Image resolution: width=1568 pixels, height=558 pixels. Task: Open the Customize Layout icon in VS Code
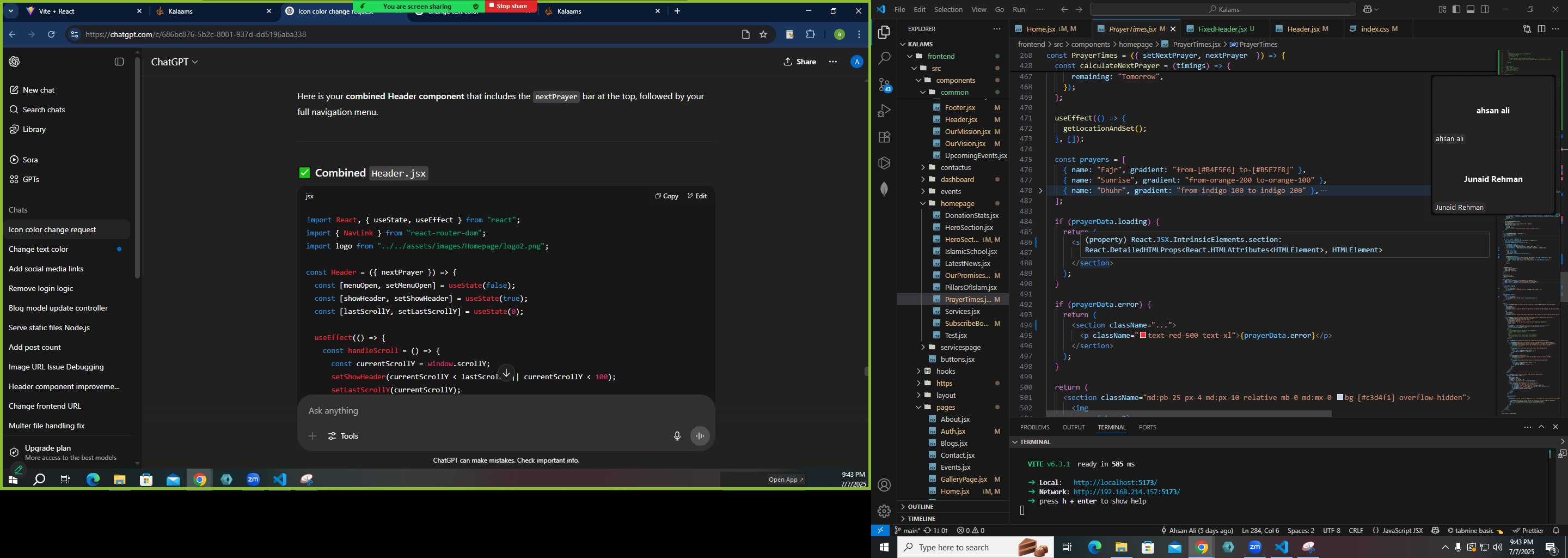click(1442, 10)
